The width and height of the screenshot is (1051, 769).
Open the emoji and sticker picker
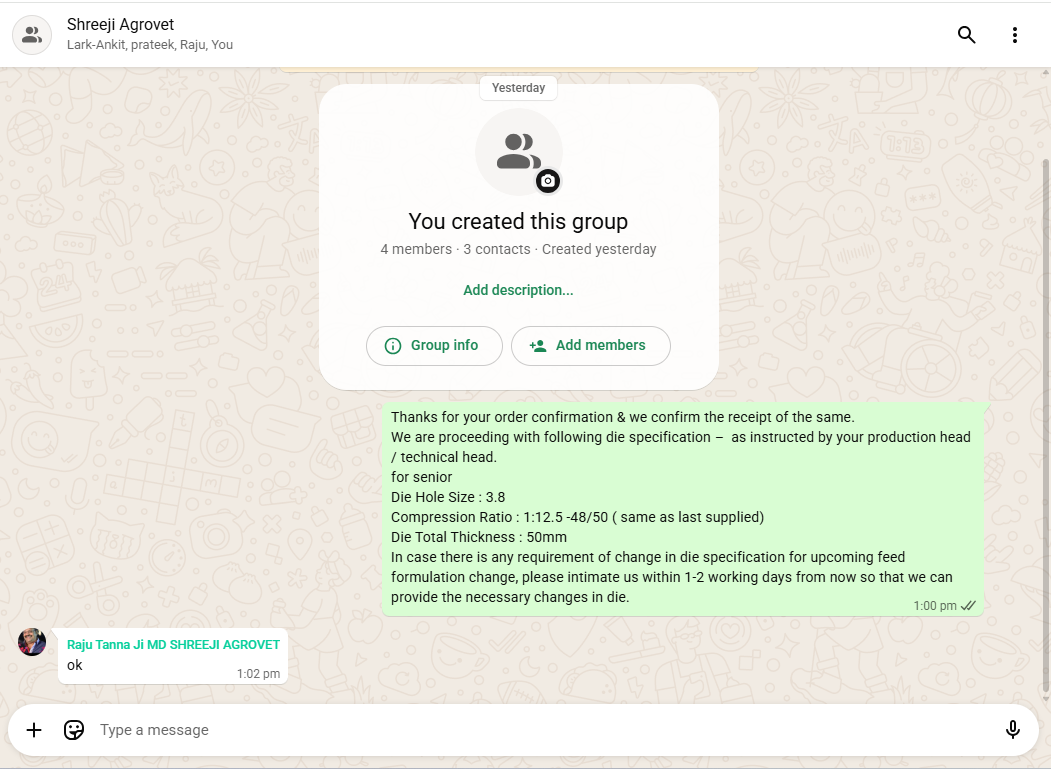[x=74, y=730]
